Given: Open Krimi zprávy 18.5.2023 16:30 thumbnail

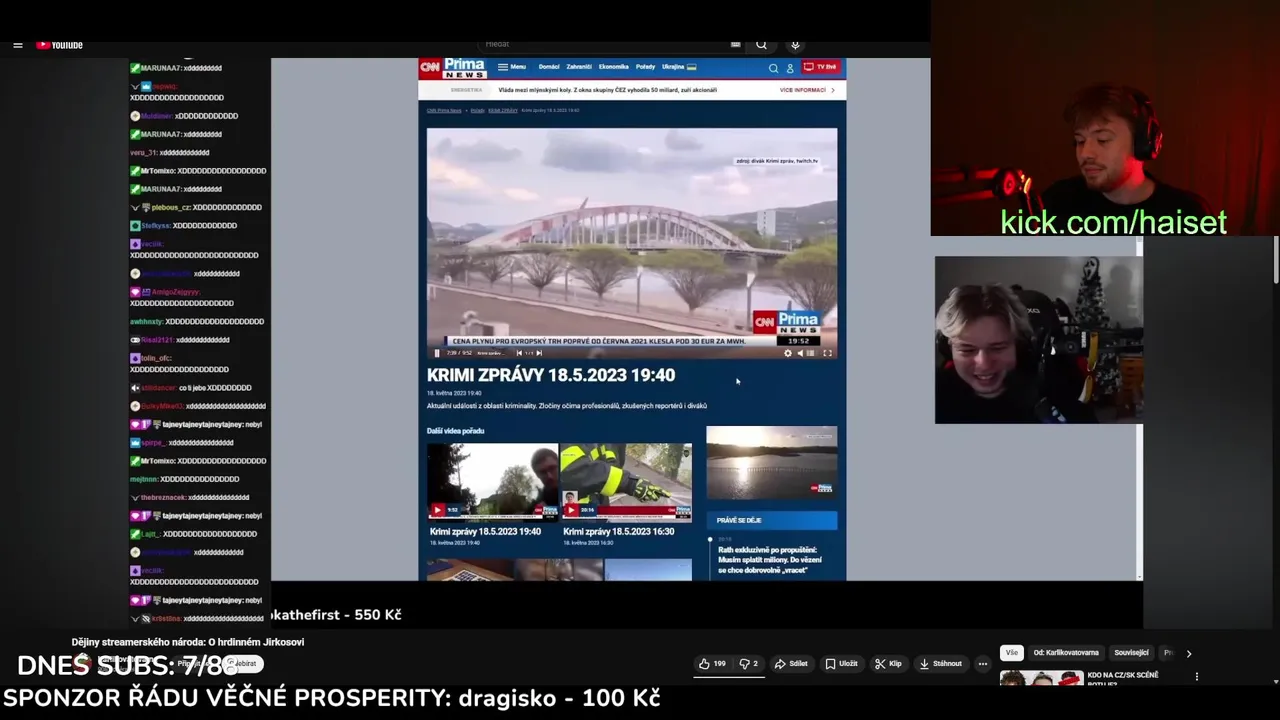Looking at the screenshot, I should 626,482.
